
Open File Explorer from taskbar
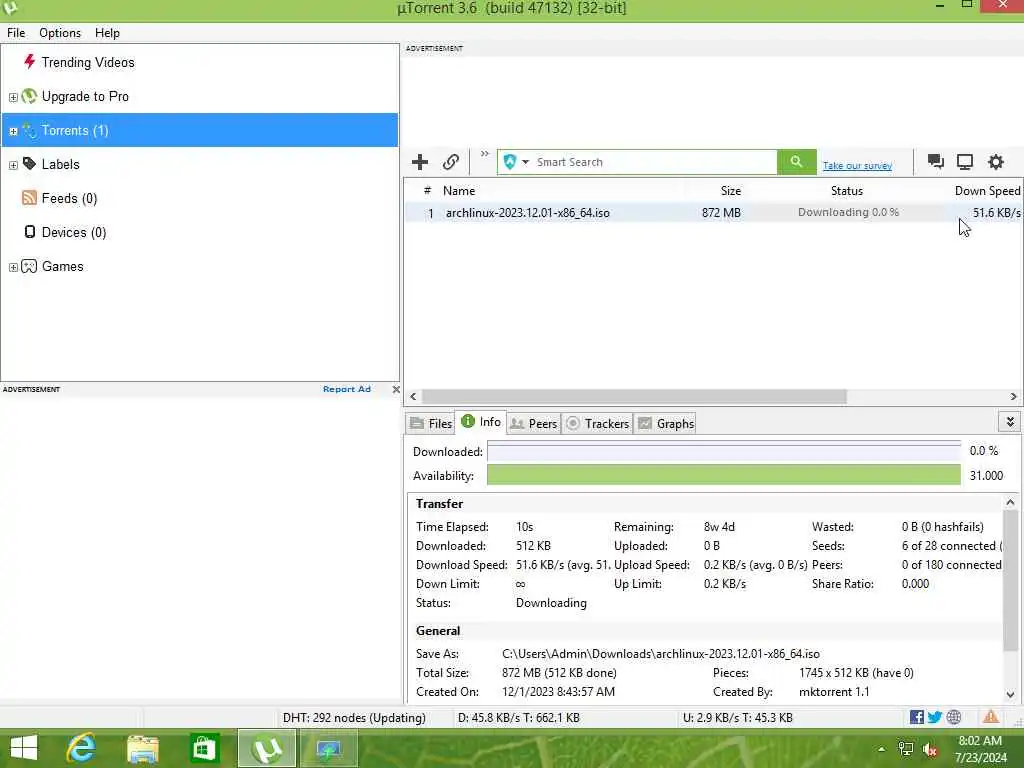click(x=142, y=749)
